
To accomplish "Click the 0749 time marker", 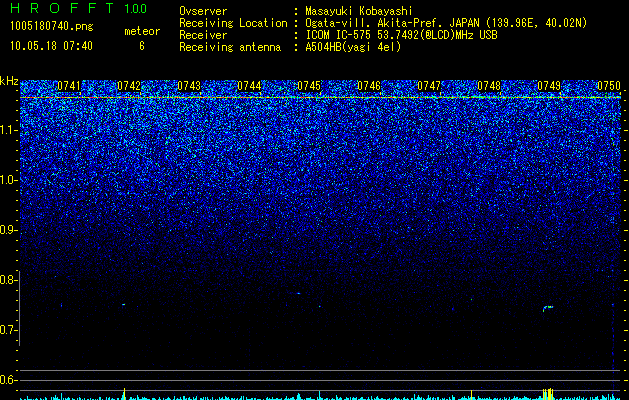I will click(549, 86).
